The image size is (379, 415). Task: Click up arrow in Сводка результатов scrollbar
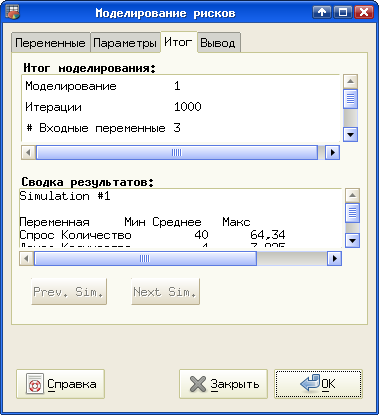(x=352, y=196)
